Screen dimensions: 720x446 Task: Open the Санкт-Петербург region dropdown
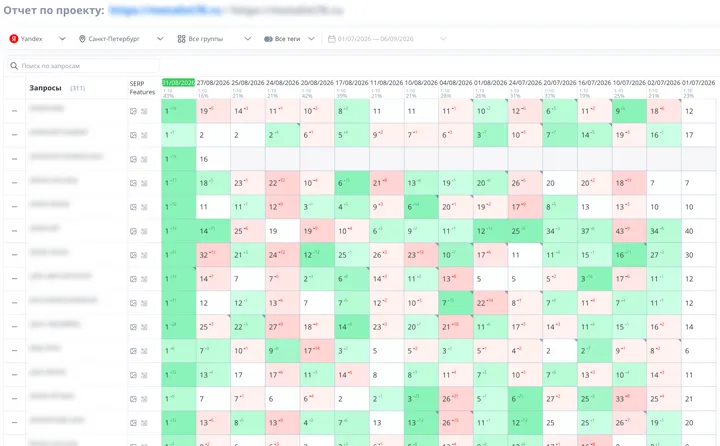pos(121,39)
